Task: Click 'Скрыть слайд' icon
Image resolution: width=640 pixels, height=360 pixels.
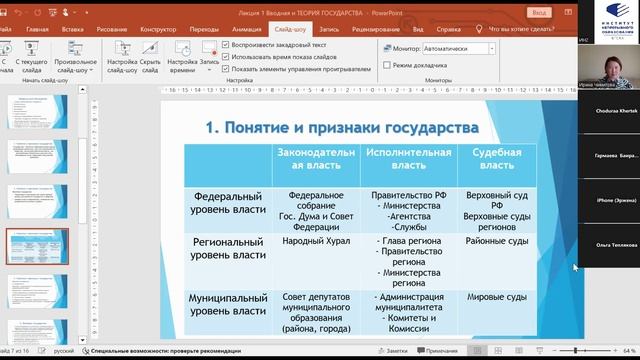Action: (x=150, y=49)
